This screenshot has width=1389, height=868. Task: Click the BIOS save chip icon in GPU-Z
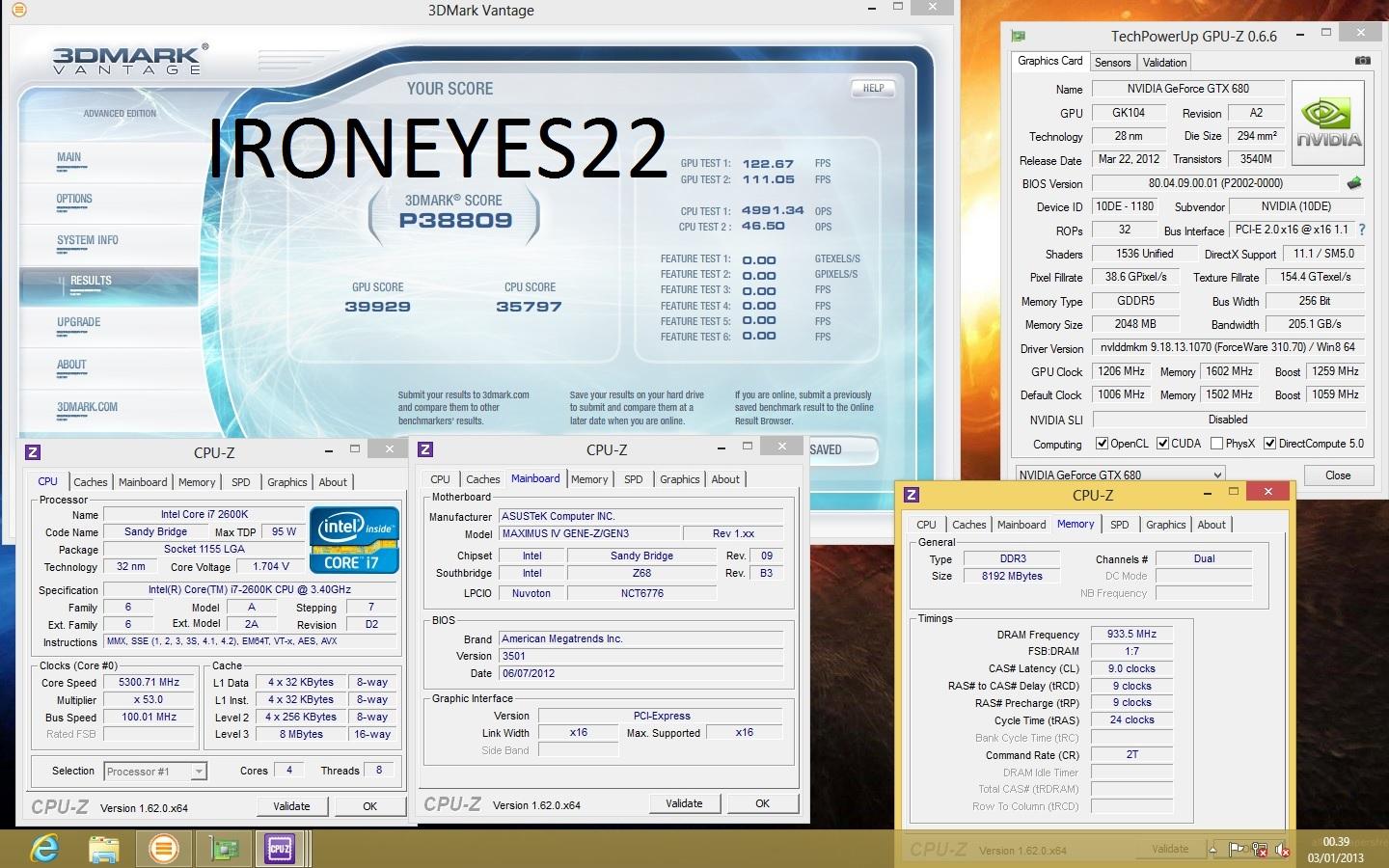(x=1354, y=182)
